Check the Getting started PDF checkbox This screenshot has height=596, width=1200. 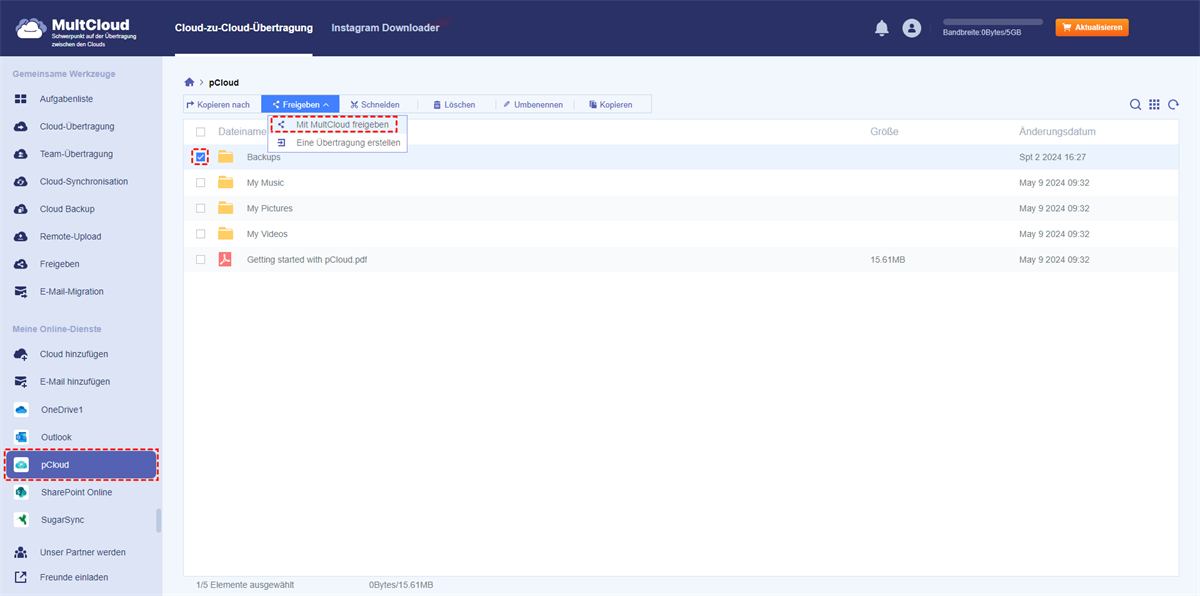click(x=201, y=259)
